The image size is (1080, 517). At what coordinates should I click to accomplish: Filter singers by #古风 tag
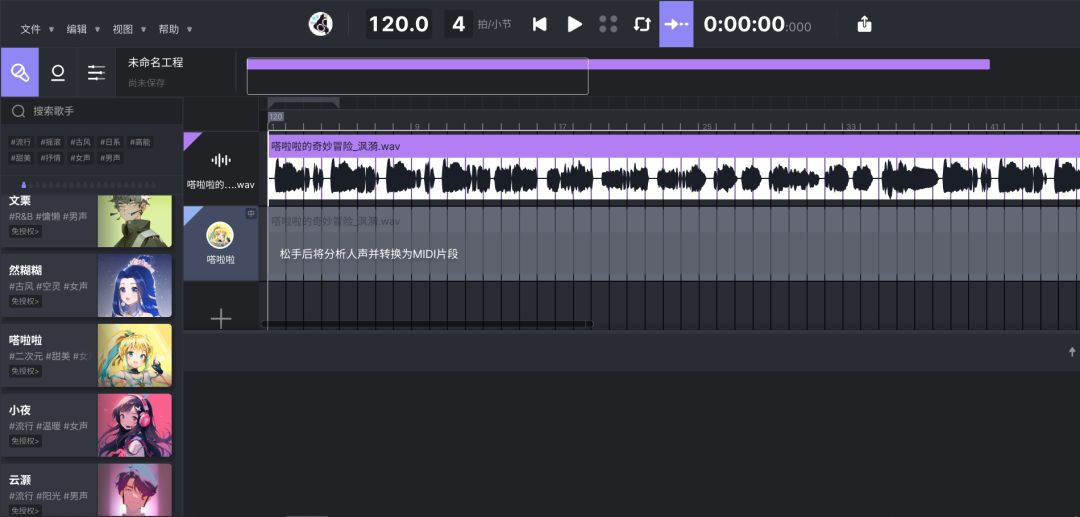coord(80,142)
